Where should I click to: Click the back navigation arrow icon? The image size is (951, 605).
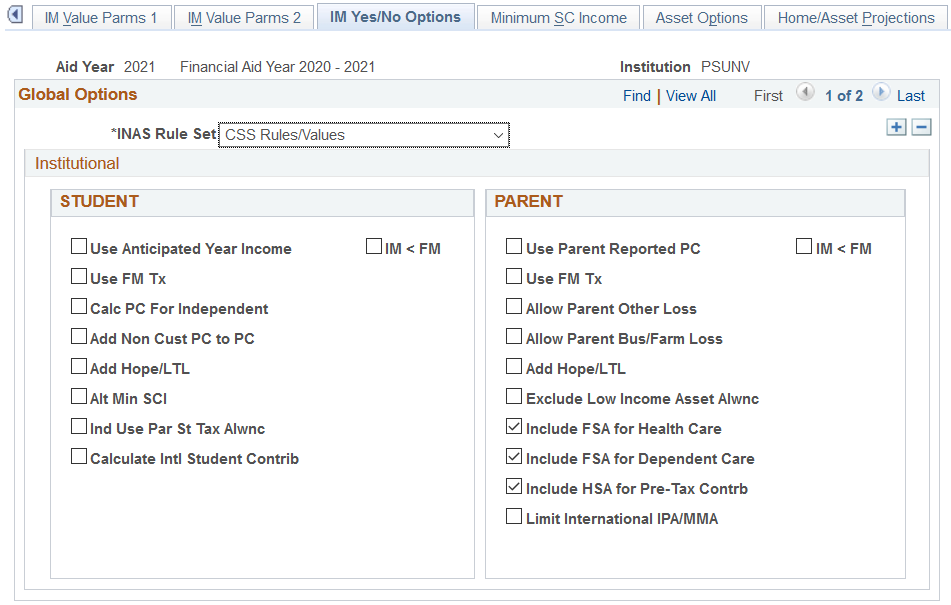(x=14, y=15)
